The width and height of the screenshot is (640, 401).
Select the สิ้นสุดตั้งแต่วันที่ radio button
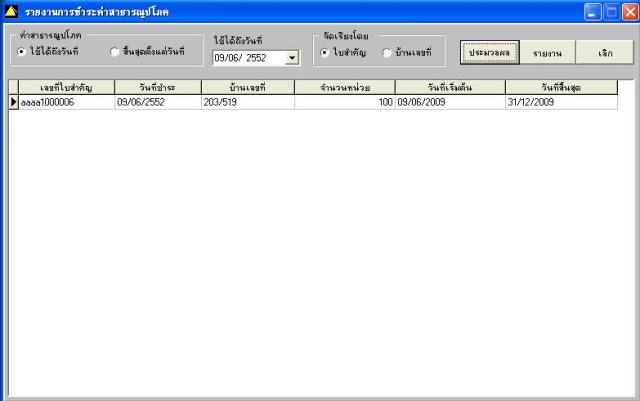(115, 52)
